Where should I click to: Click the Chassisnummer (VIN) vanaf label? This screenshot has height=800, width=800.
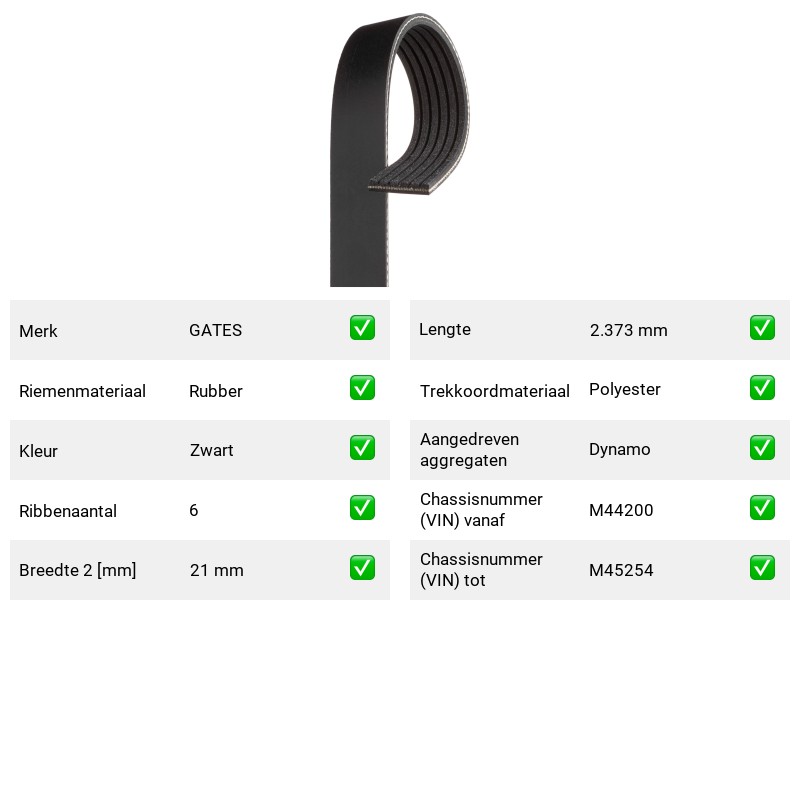coord(481,510)
